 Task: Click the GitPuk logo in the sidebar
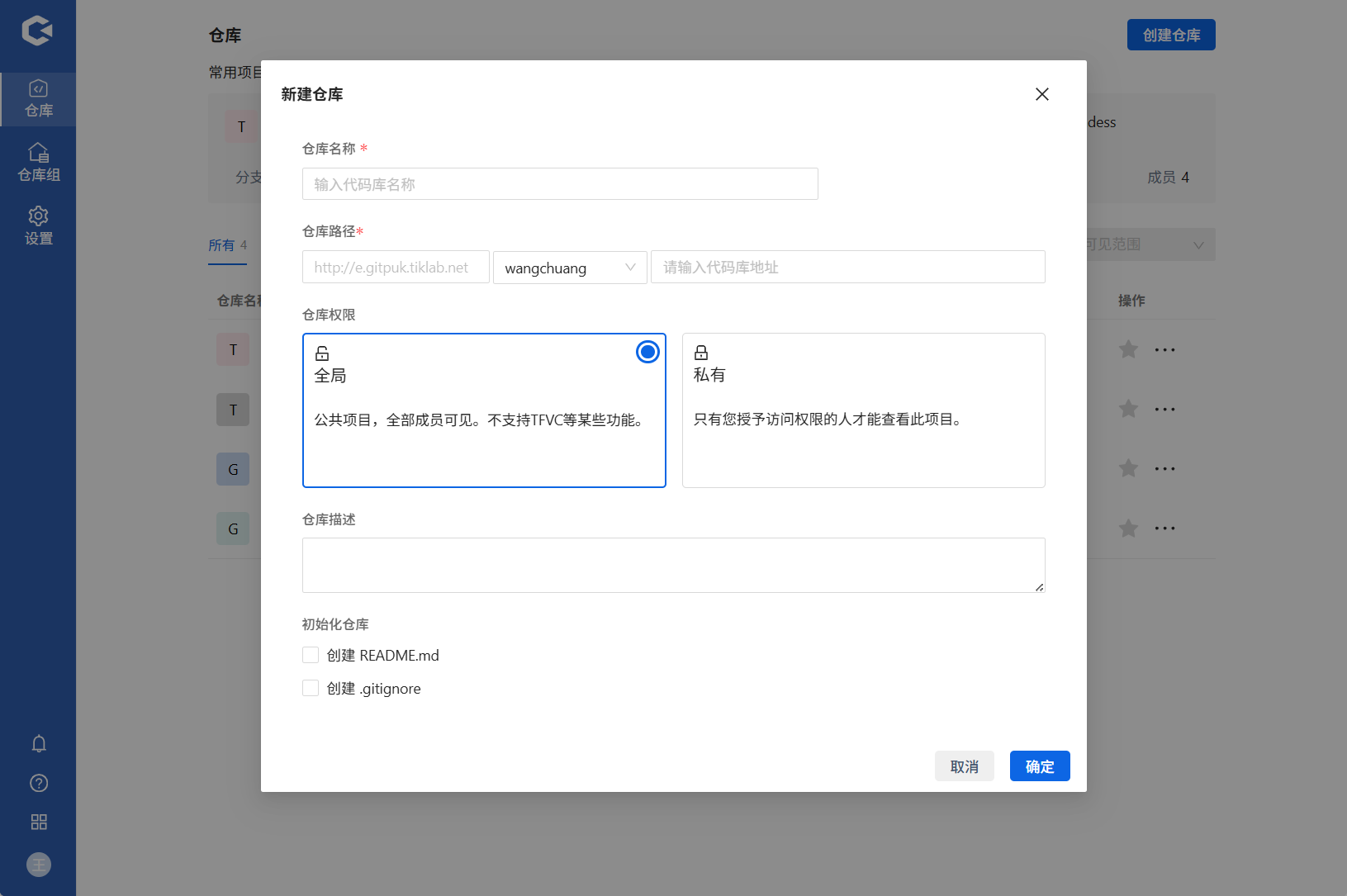coord(38,31)
